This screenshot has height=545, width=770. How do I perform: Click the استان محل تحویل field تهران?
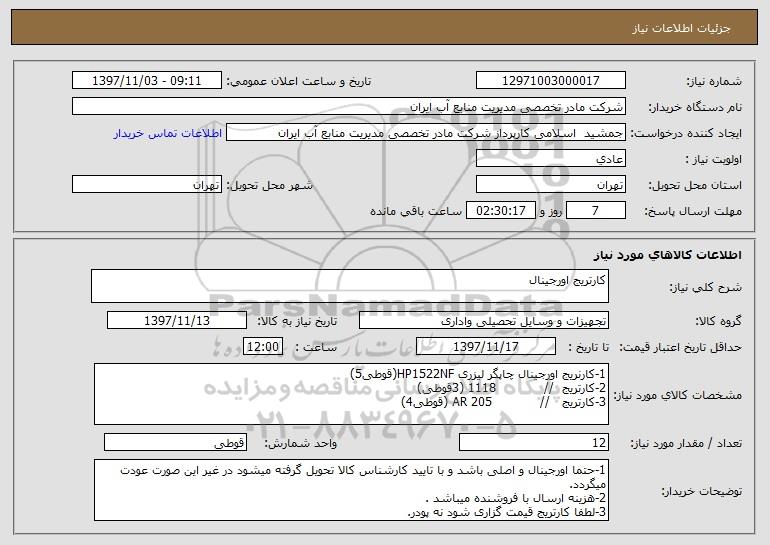pos(550,185)
